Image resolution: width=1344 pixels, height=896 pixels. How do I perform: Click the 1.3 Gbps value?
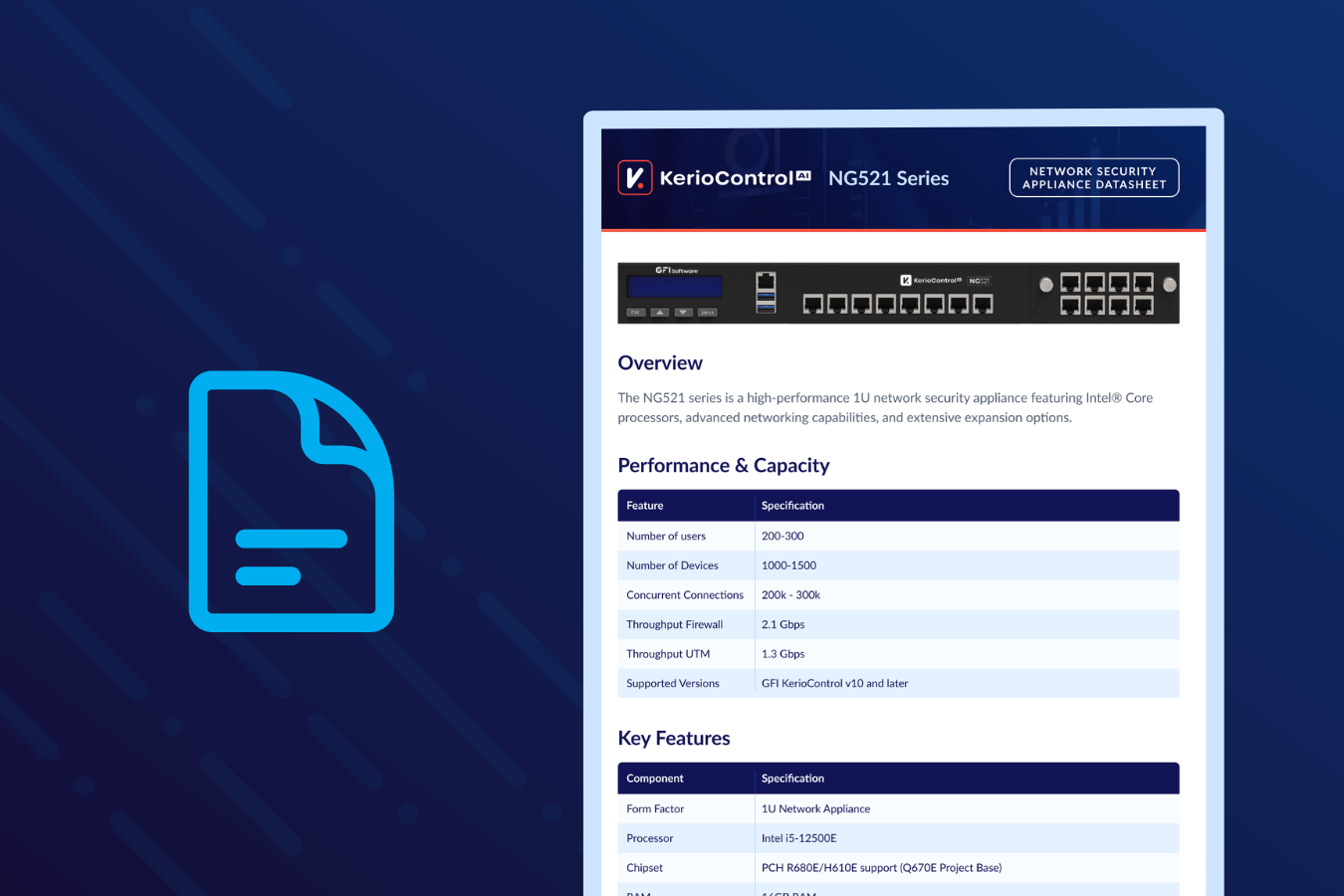783,654
